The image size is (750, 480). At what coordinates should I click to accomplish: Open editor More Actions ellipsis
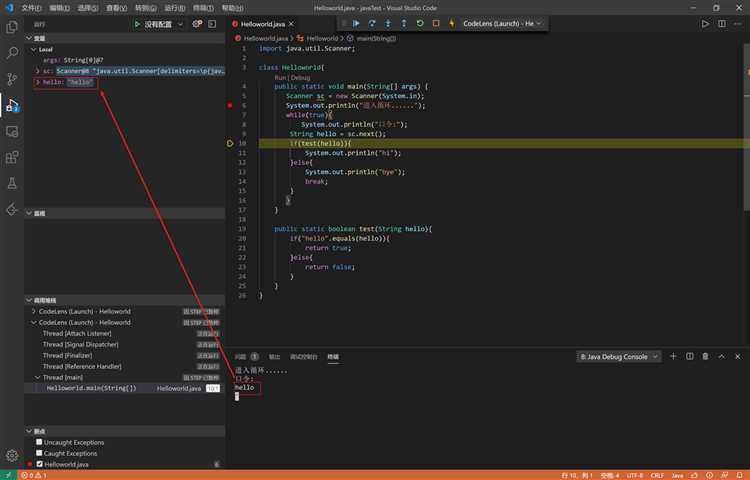tap(739, 23)
